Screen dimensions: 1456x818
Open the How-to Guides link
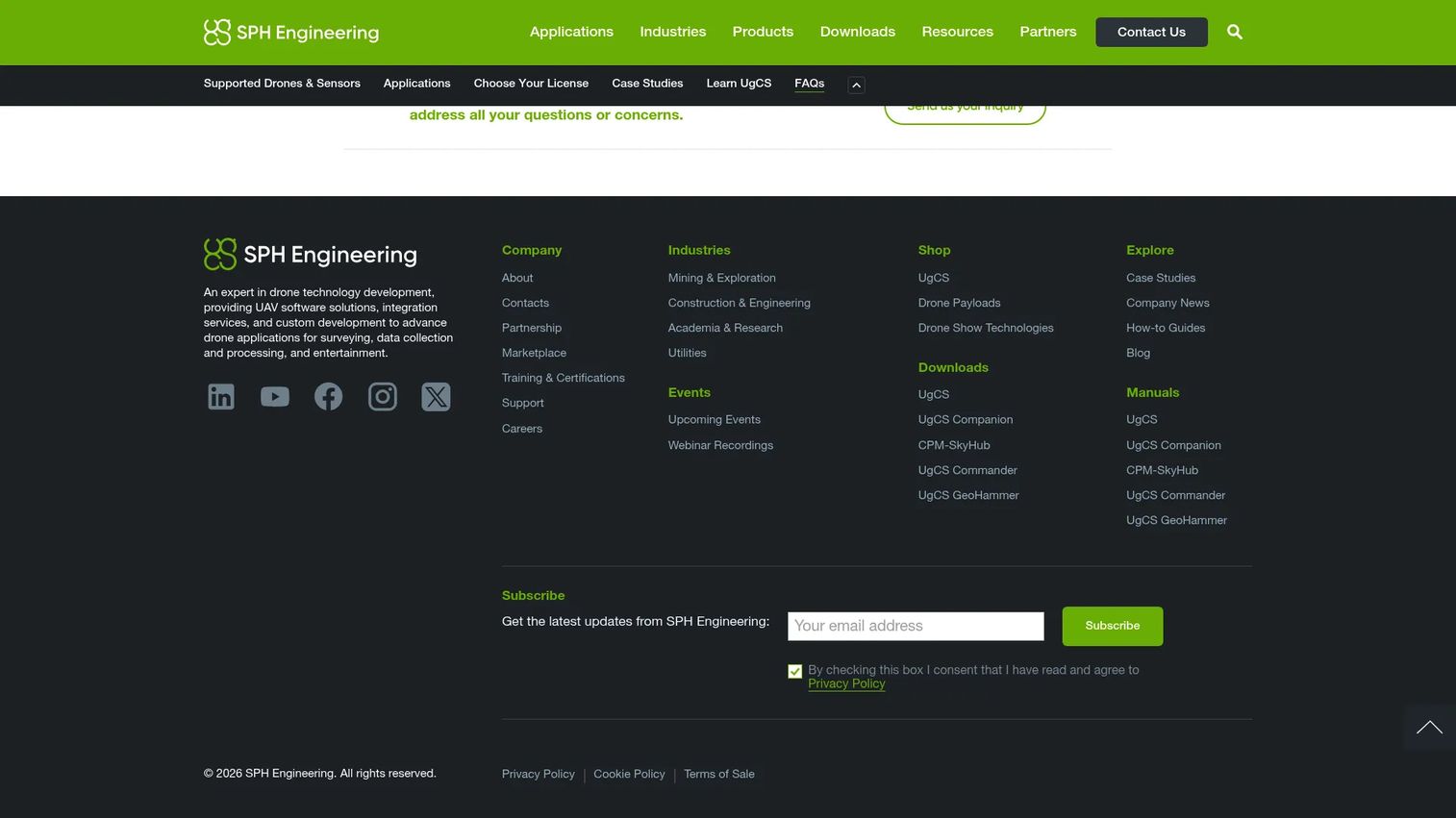(1166, 328)
